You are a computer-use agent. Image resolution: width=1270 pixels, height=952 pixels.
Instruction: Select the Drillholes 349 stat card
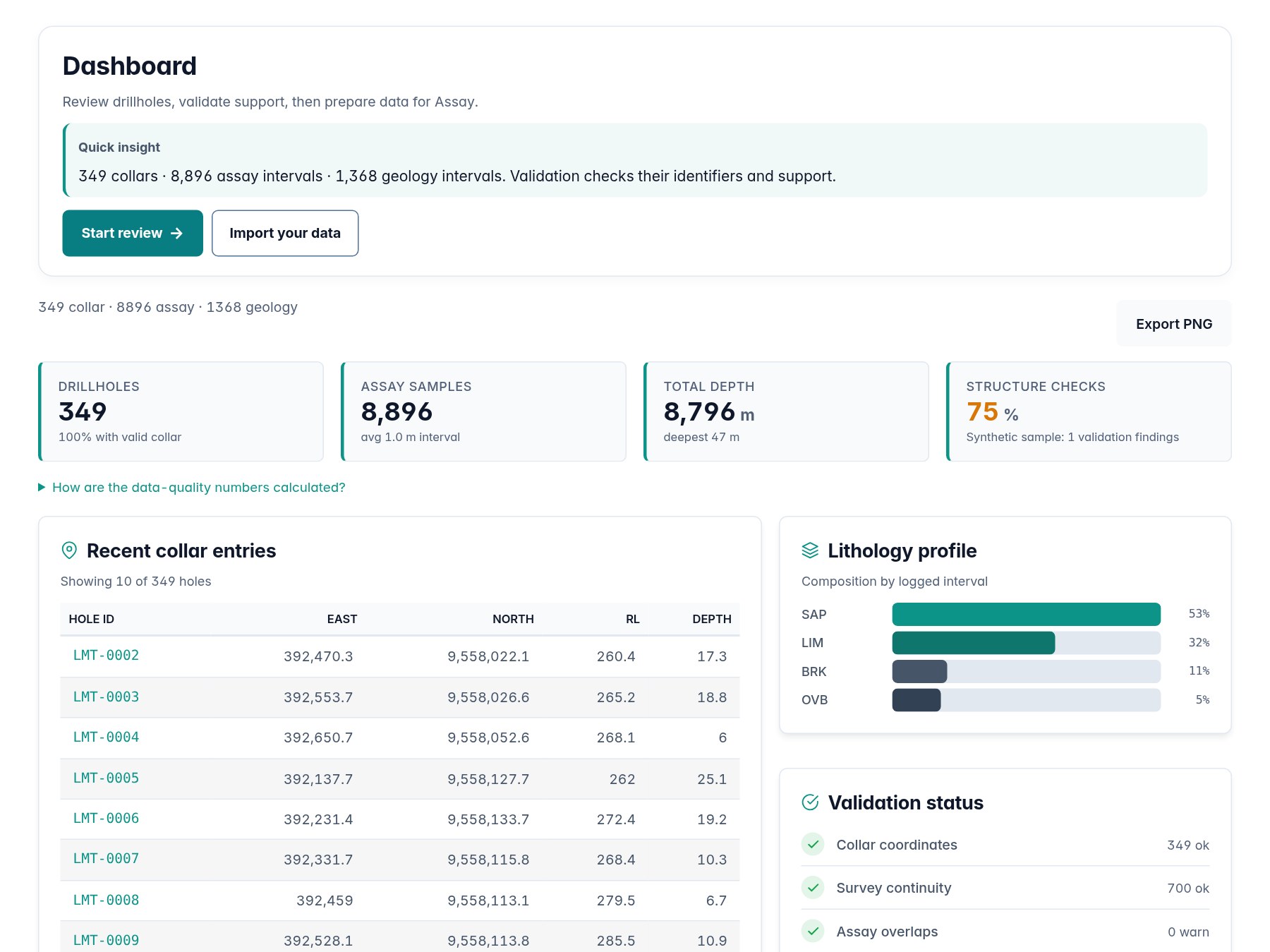tap(181, 411)
